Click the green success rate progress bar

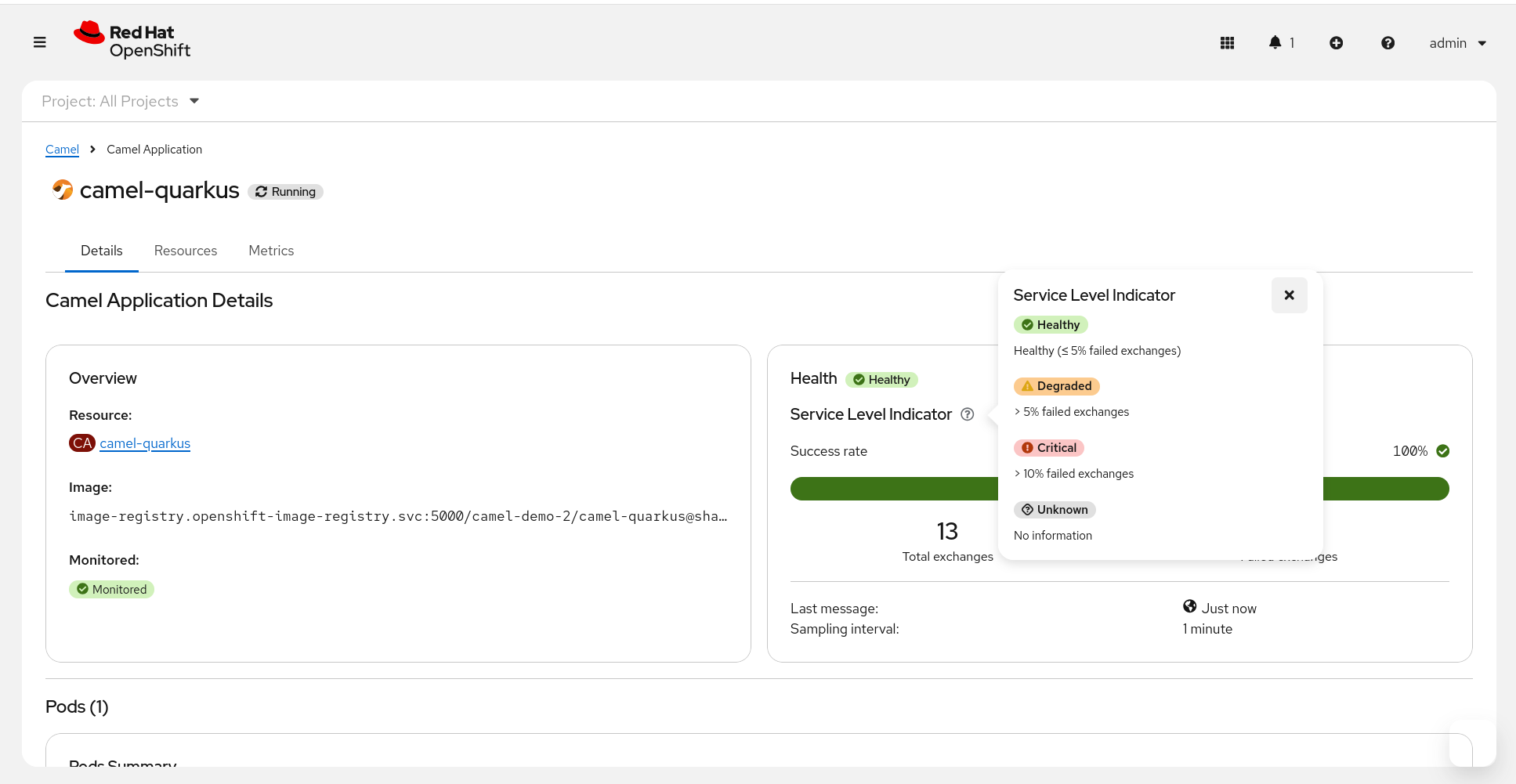tap(893, 489)
